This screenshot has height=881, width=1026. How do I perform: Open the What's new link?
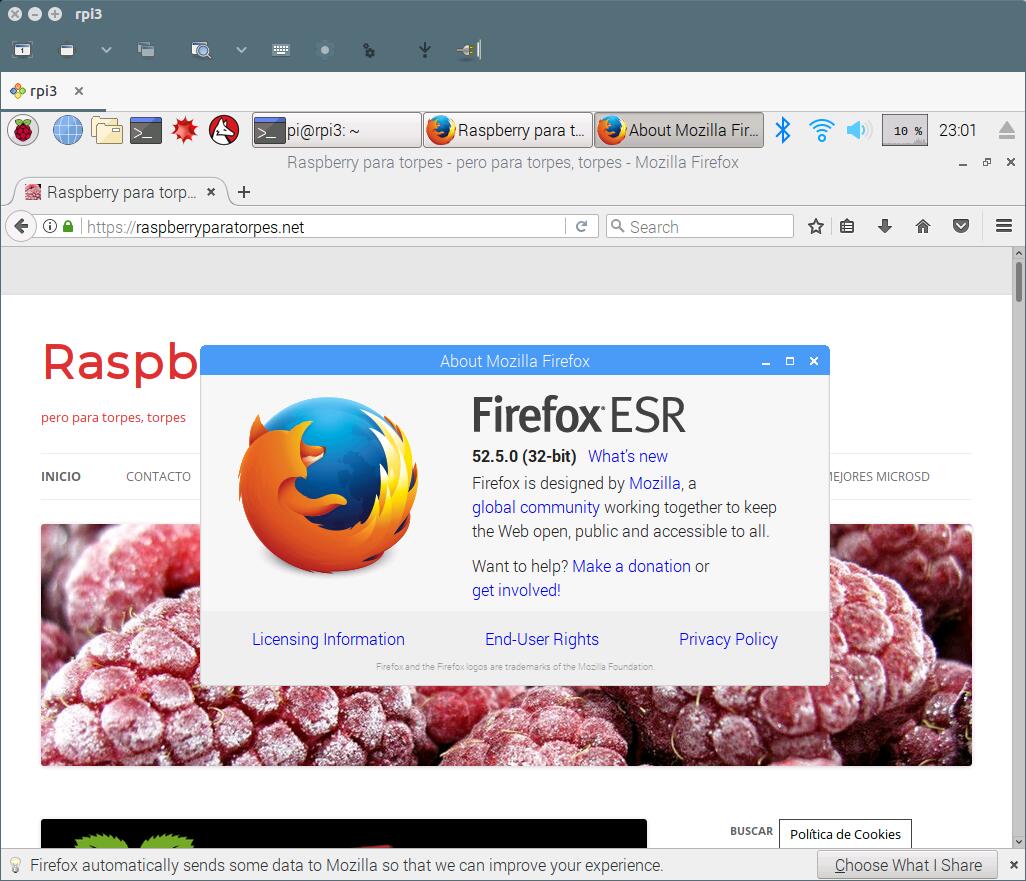pos(627,456)
